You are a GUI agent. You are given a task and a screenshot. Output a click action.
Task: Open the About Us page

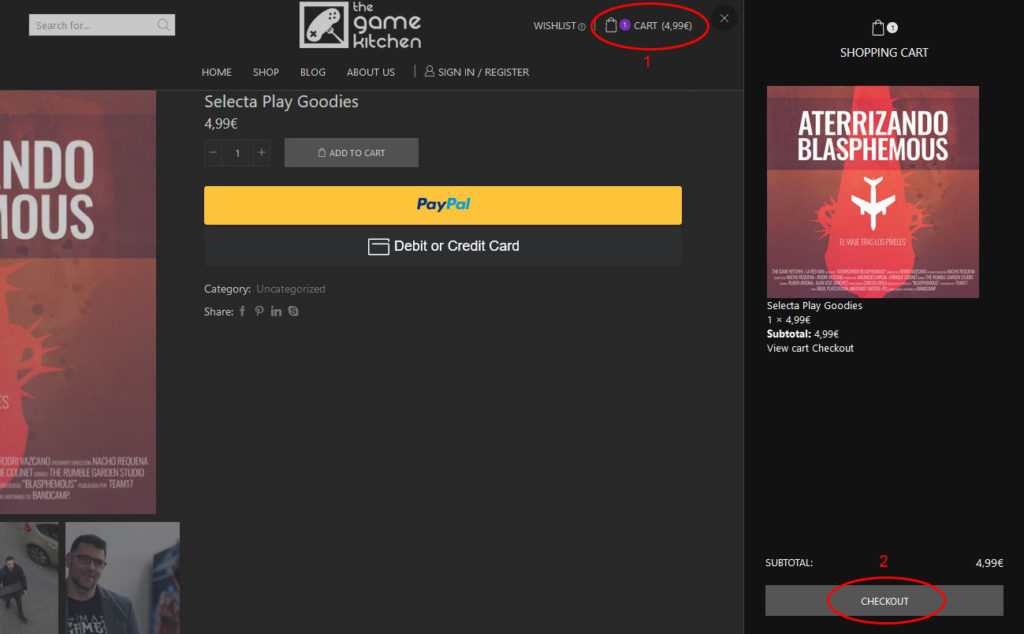click(370, 72)
